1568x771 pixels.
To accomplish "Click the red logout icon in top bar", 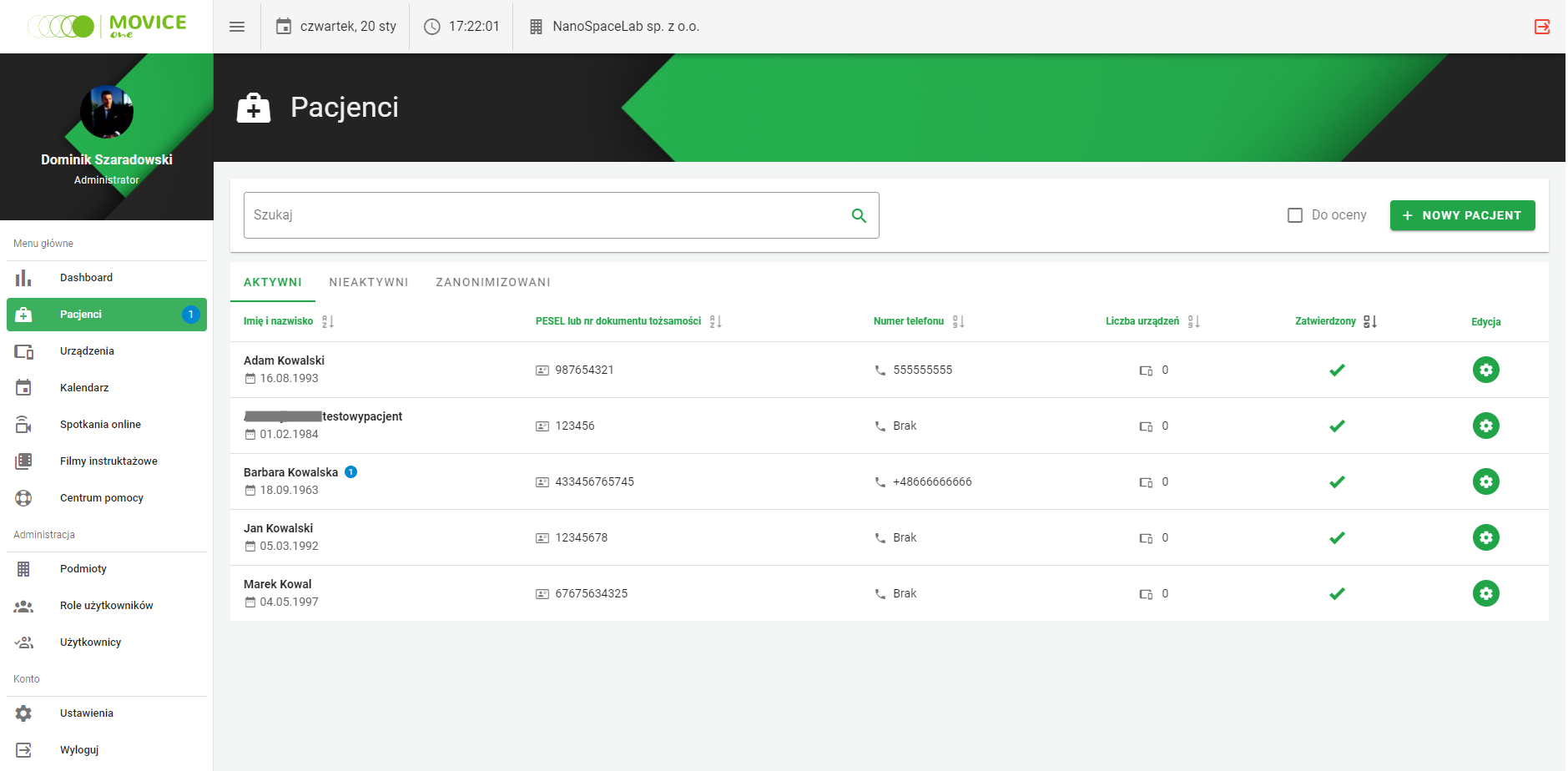I will point(1541,27).
